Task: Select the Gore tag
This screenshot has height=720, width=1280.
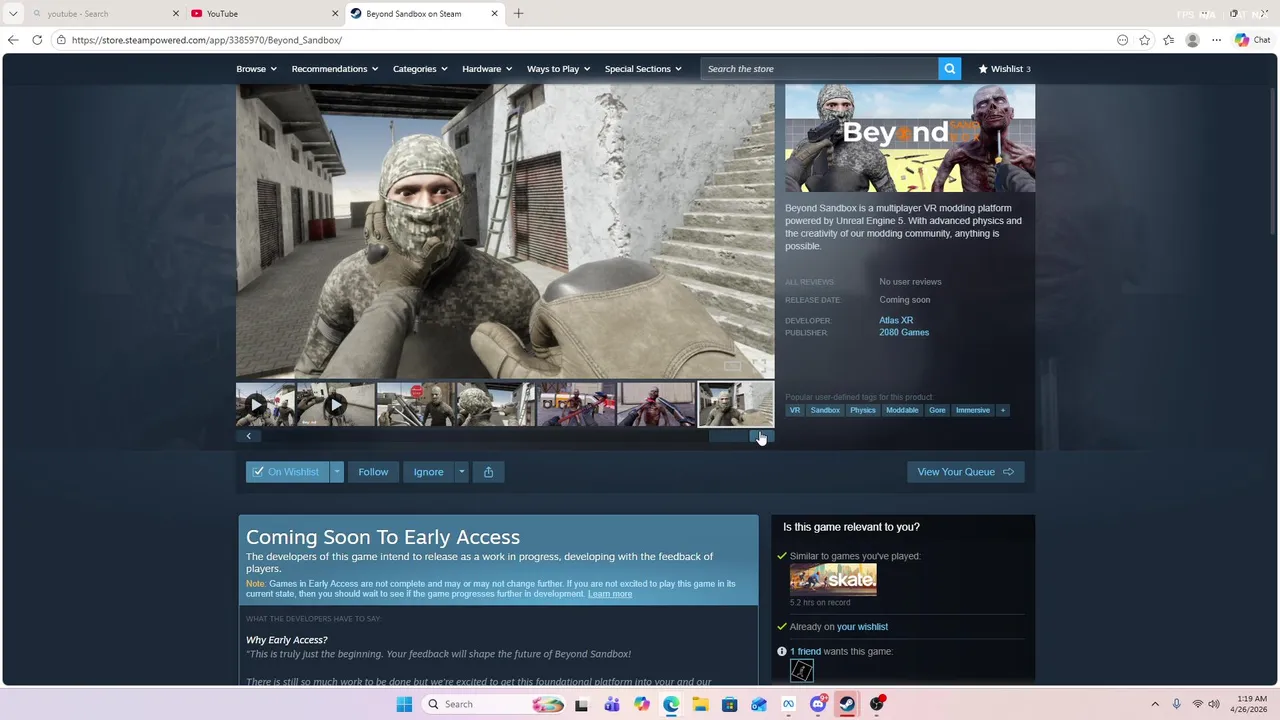Action: (937, 410)
